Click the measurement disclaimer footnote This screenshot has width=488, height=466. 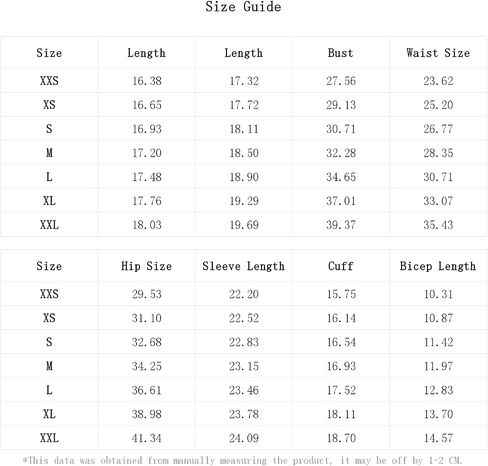pos(242,460)
